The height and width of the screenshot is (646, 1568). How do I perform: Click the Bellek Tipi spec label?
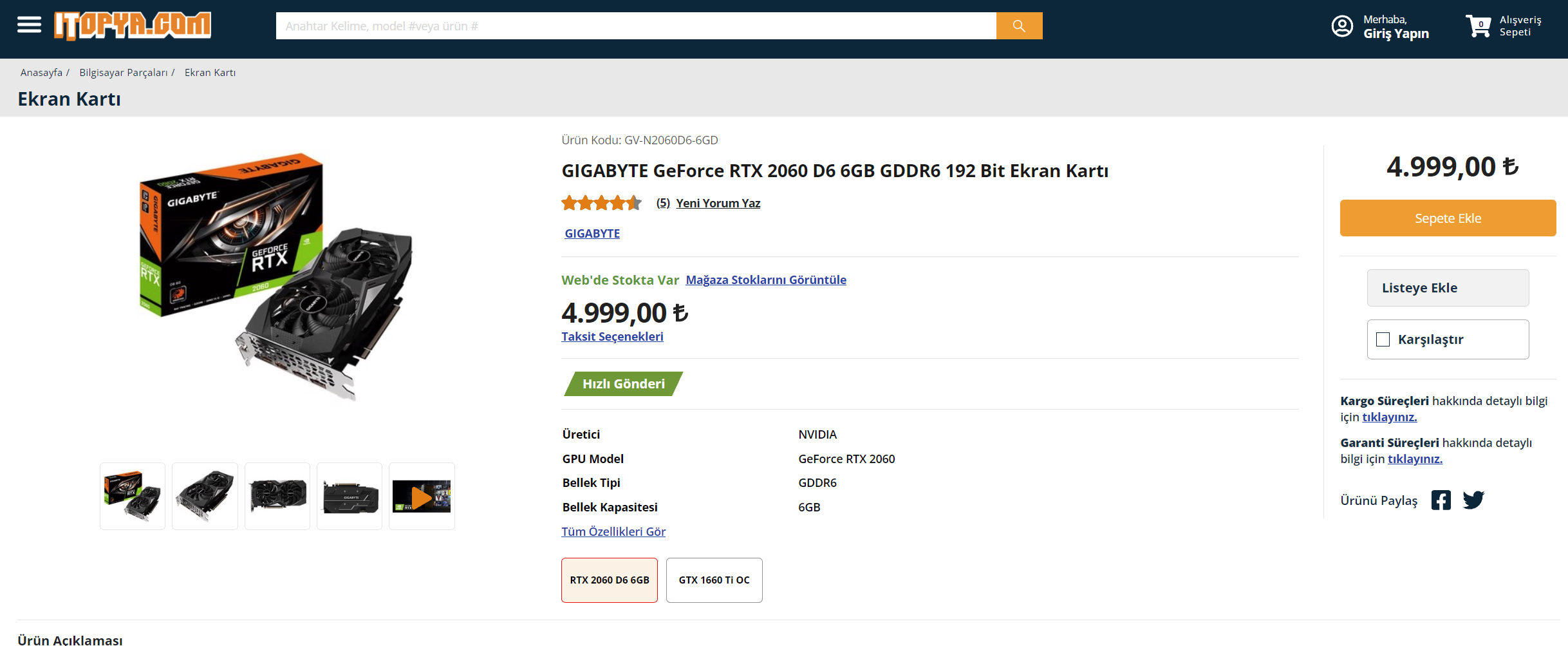point(592,483)
